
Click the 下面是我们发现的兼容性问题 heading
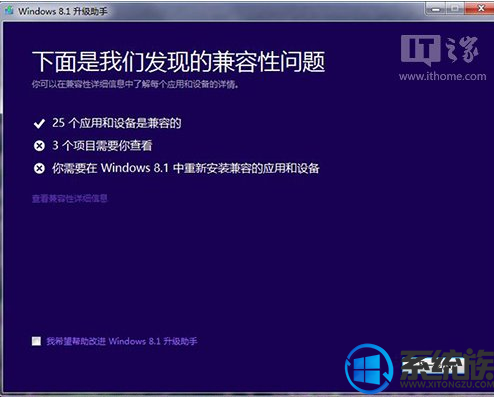coord(178,62)
